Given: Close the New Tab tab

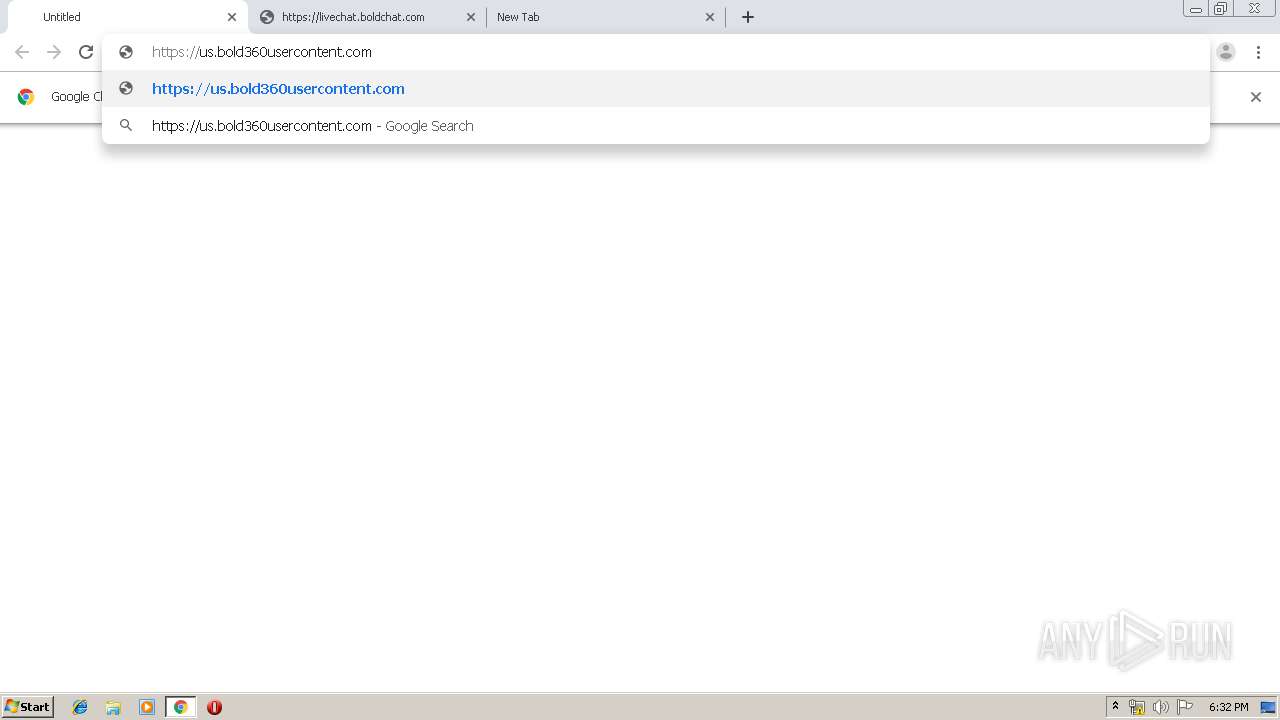Looking at the screenshot, I should [710, 17].
